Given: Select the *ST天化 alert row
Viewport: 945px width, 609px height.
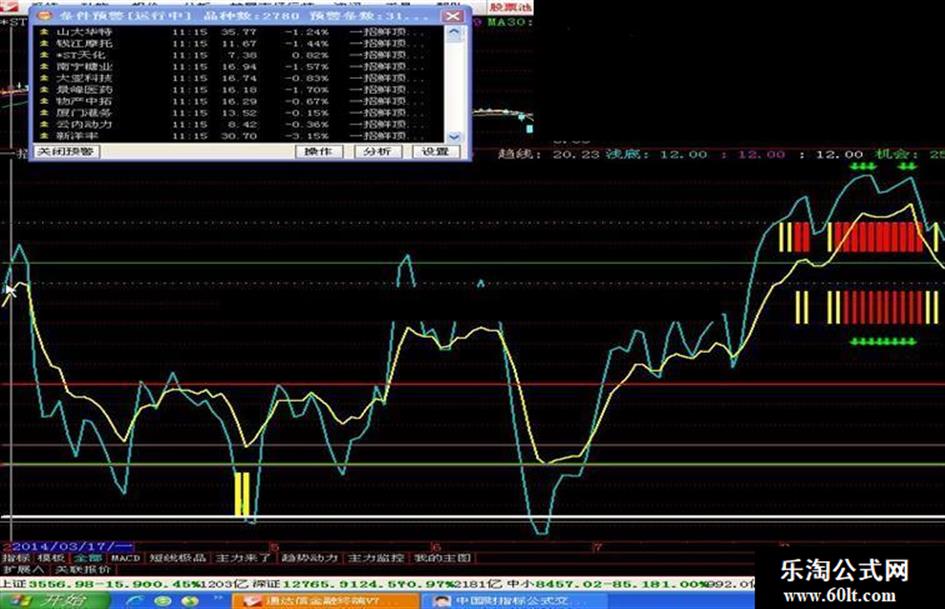Looking at the screenshot, I should click(x=240, y=55).
